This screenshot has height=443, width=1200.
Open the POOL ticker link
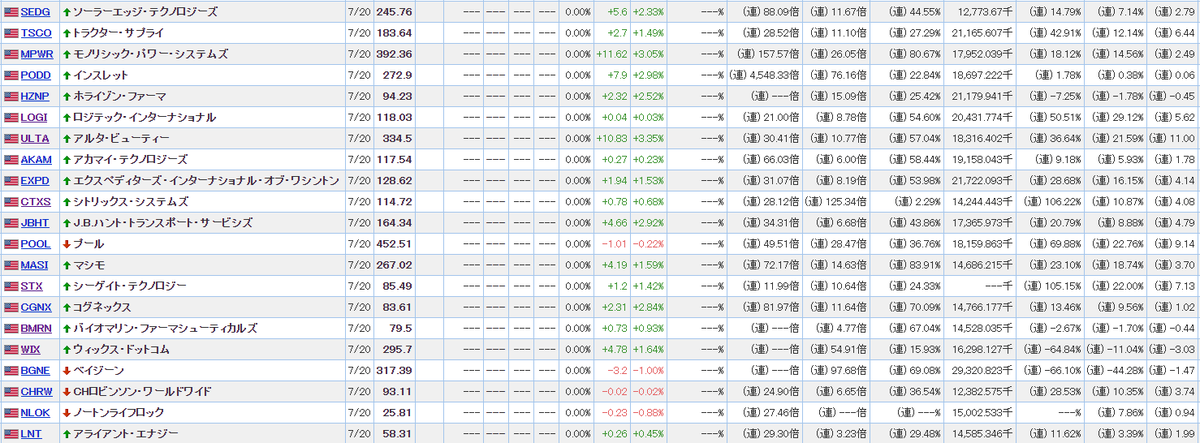coord(35,244)
